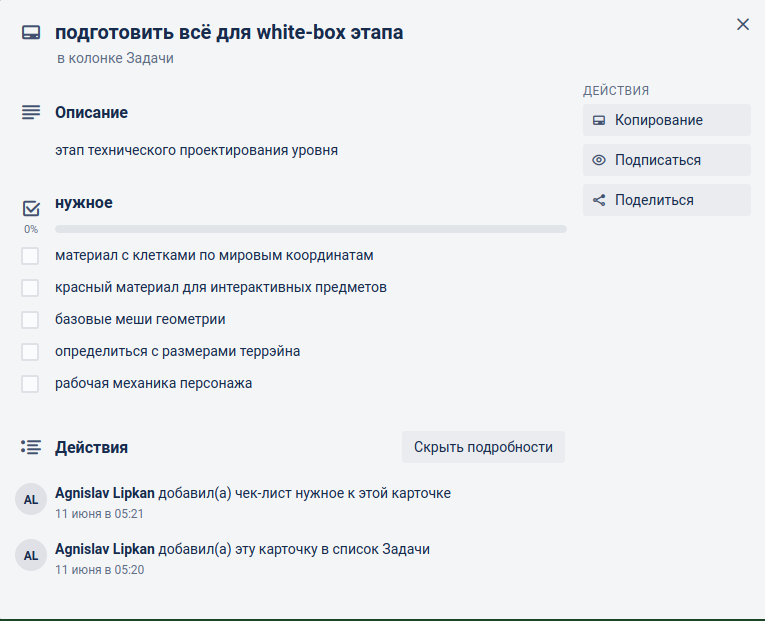The height and width of the screenshot is (621, 765).
Task: Click Подписаться to watch the card
Action: coord(666,160)
